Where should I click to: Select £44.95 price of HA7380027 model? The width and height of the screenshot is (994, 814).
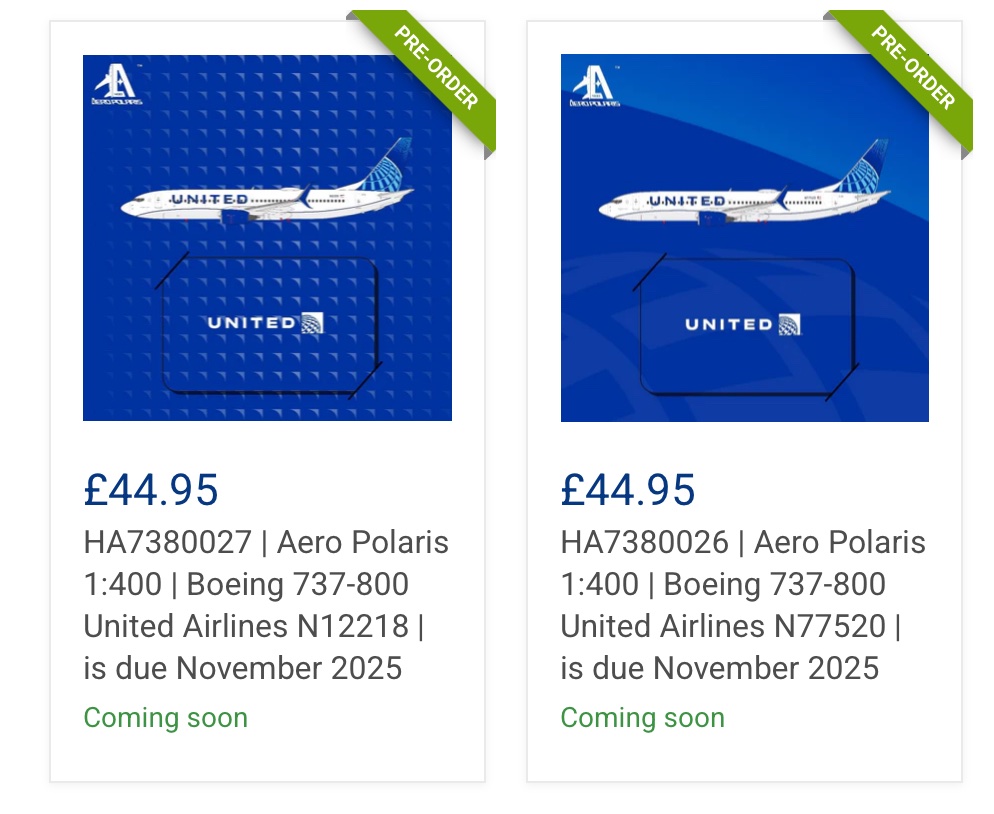click(x=151, y=490)
